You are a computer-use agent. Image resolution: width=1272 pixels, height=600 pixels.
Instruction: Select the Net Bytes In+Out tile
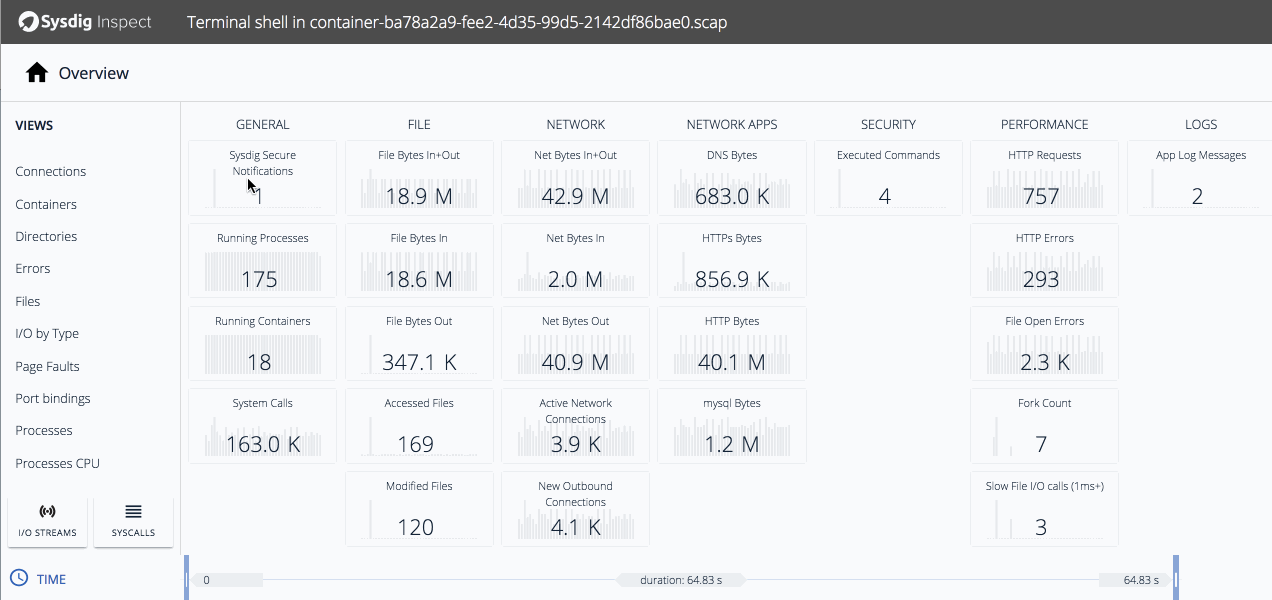(x=576, y=178)
